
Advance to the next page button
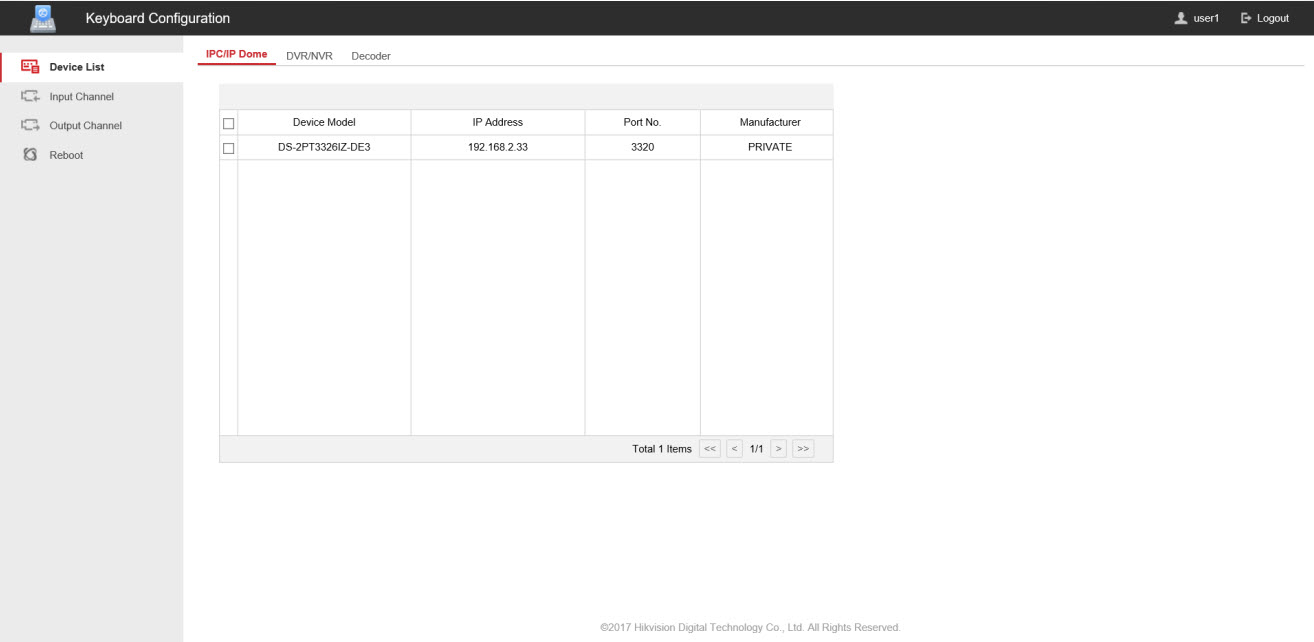click(779, 449)
